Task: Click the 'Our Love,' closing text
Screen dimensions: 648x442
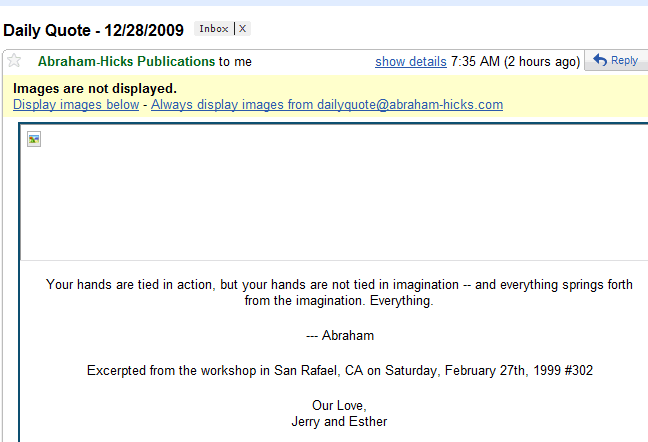Action: coord(339,406)
